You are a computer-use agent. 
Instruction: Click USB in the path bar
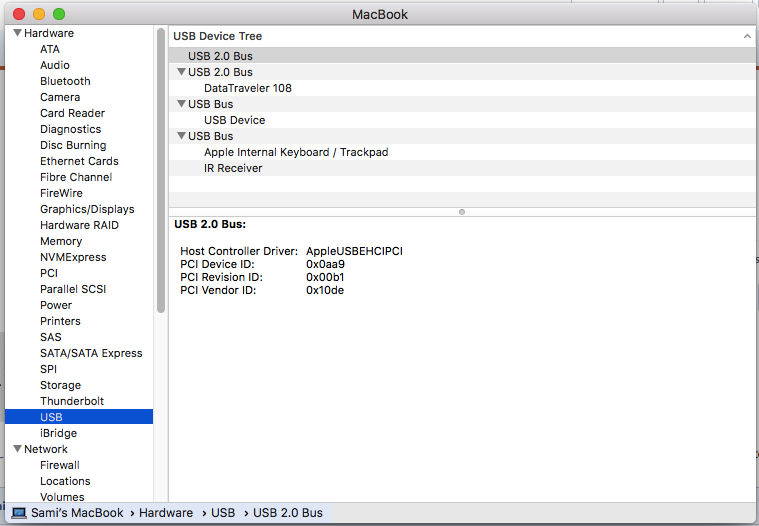(223, 513)
